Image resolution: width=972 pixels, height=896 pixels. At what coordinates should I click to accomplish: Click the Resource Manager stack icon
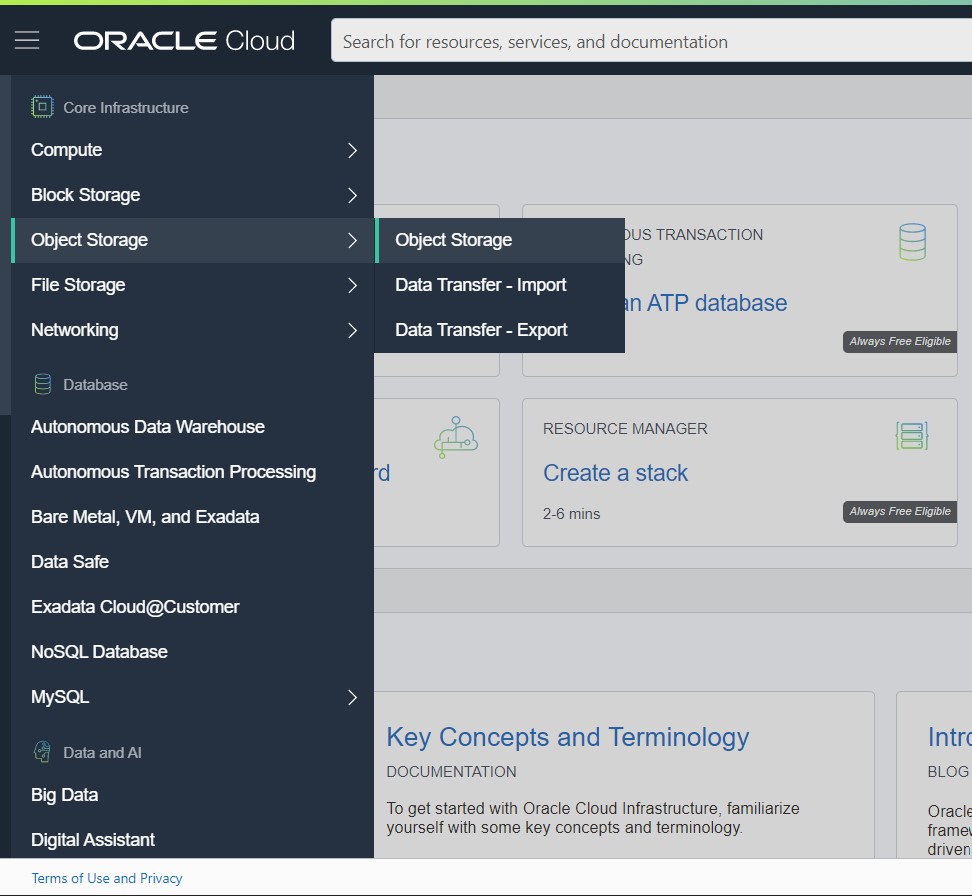(911, 435)
